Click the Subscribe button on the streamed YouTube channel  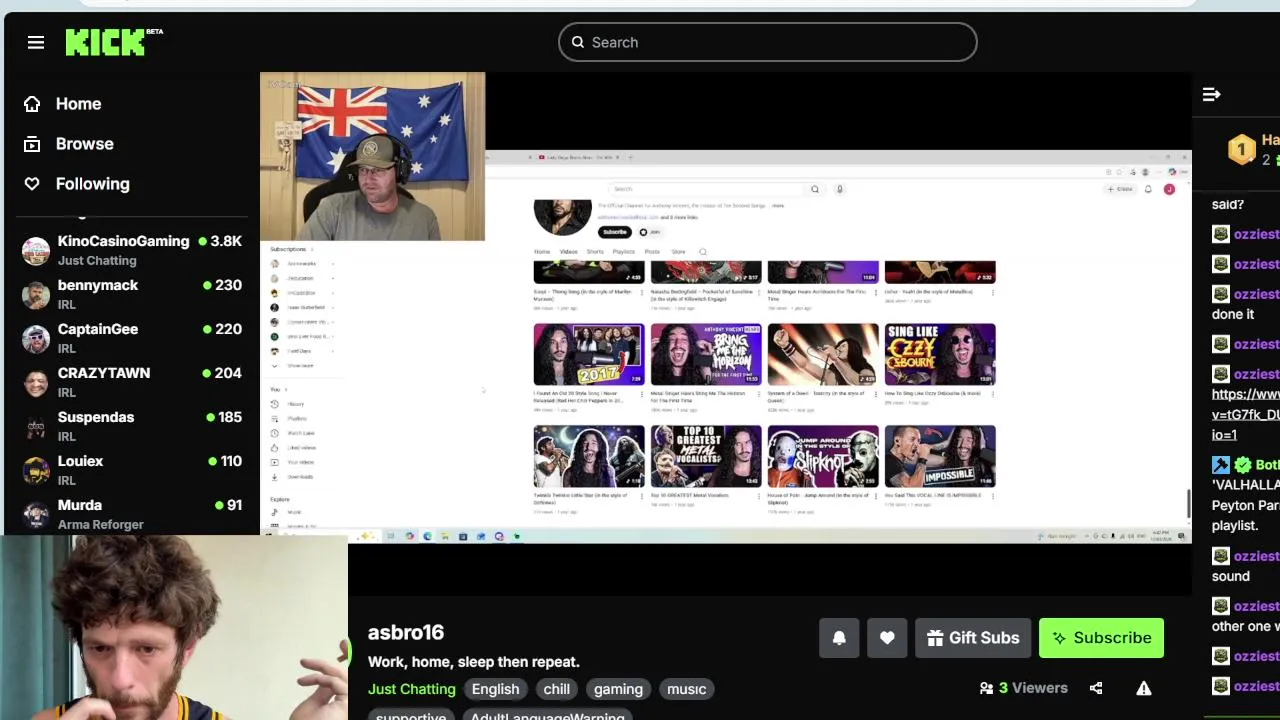(x=614, y=232)
